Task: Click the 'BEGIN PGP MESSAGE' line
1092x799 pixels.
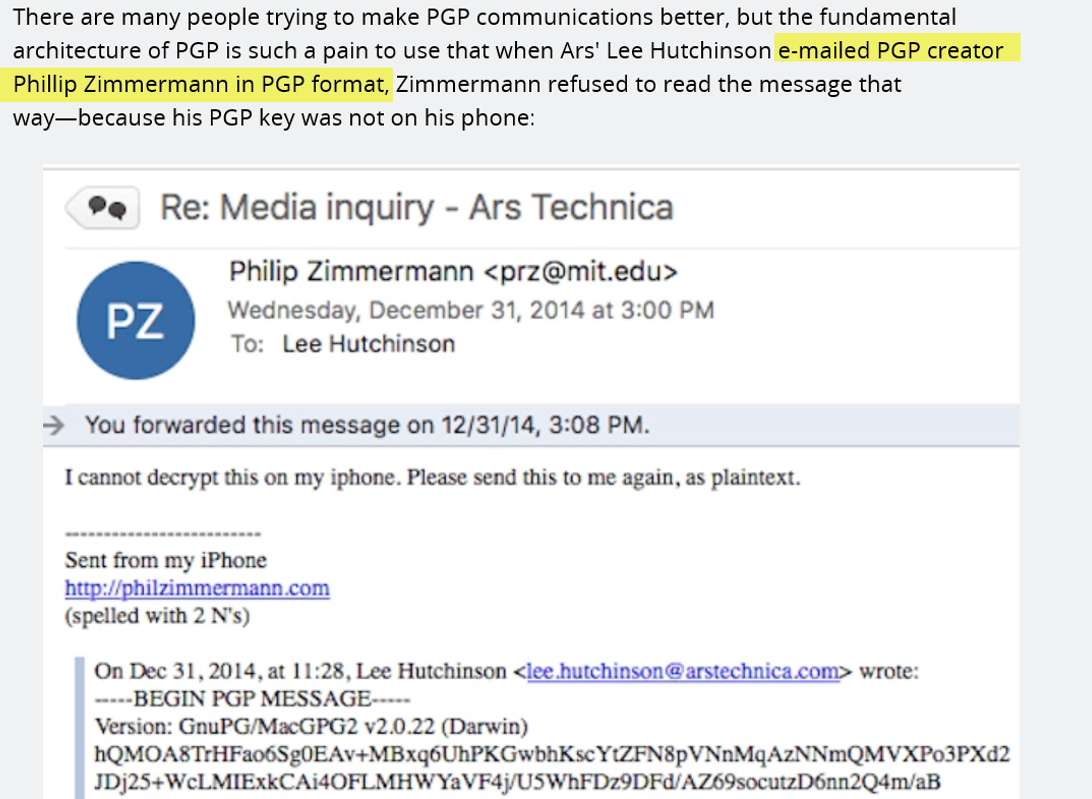Action: click(252, 699)
